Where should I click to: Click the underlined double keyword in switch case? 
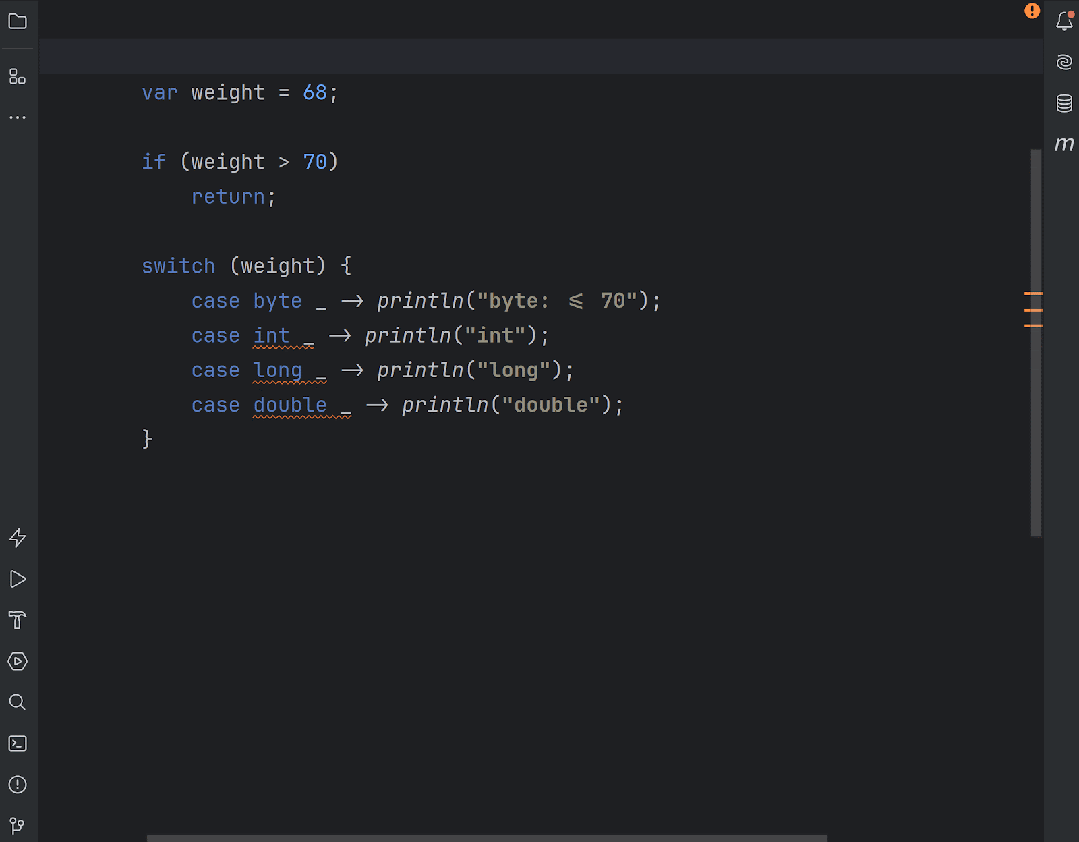289,404
